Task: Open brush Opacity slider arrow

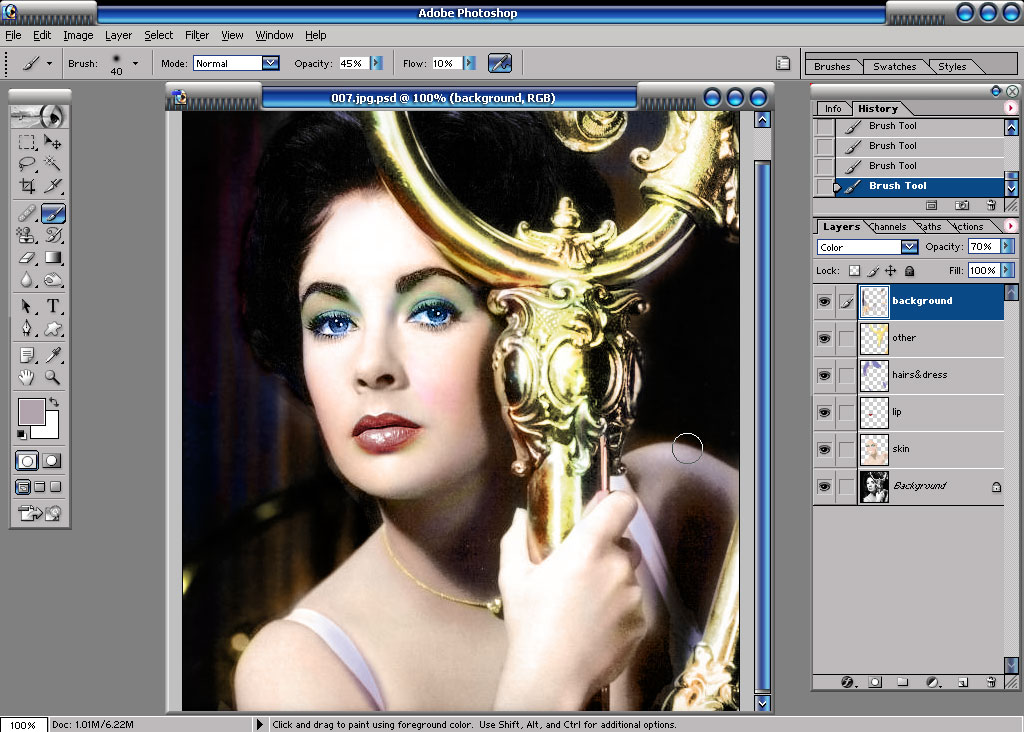Action: [376, 63]
